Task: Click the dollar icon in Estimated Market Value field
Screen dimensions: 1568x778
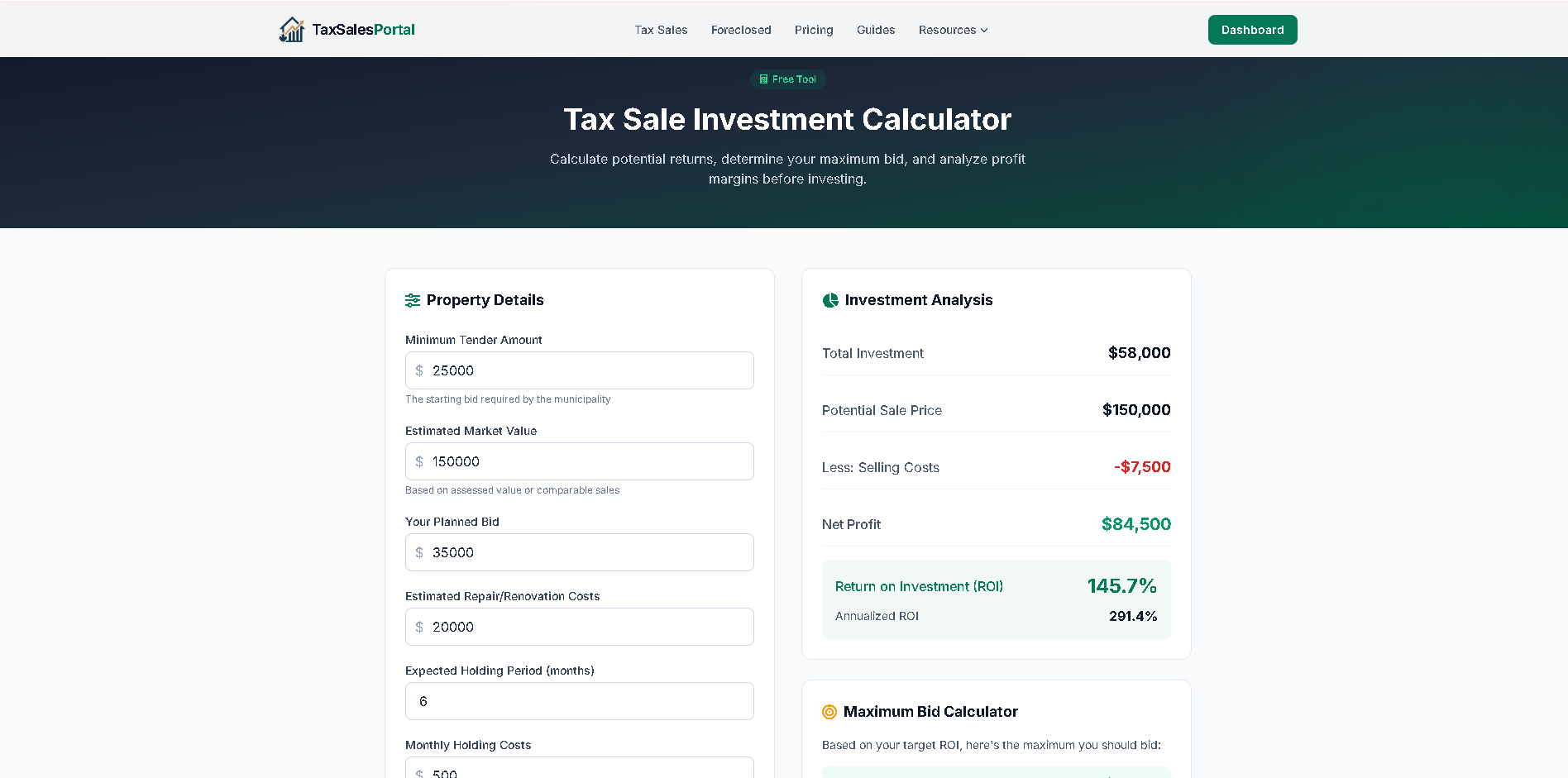Action: coord(418,461)
